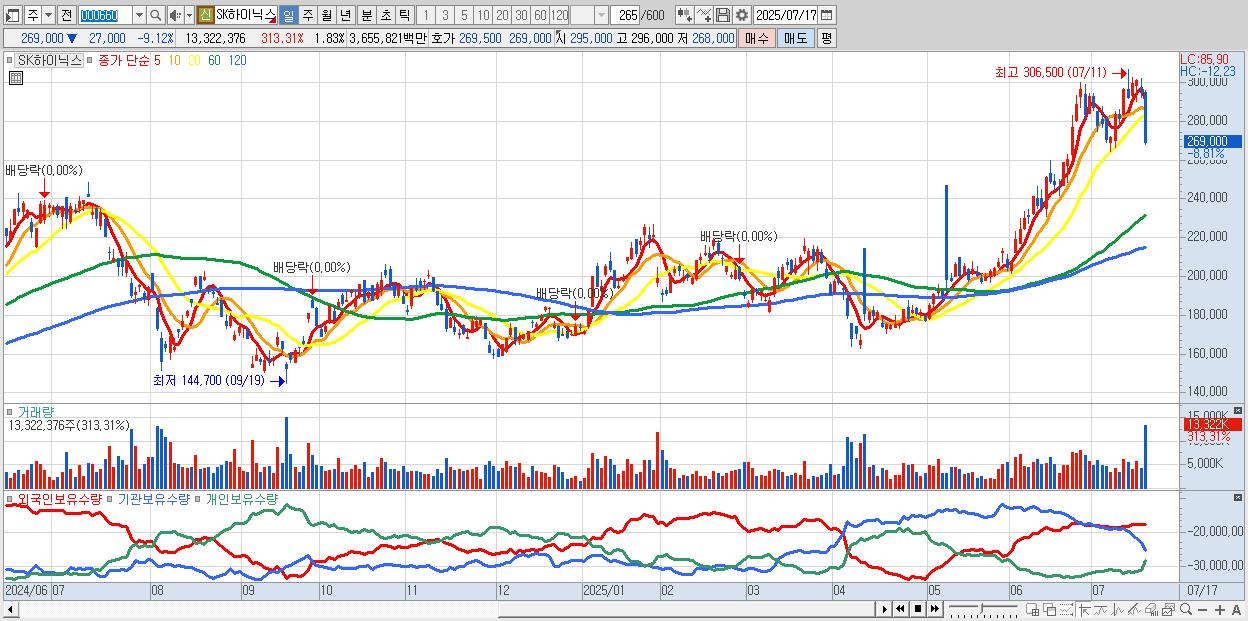
Task: Toggle the 외국인보유수량 indicator checkbox
Action: [10, 498]
